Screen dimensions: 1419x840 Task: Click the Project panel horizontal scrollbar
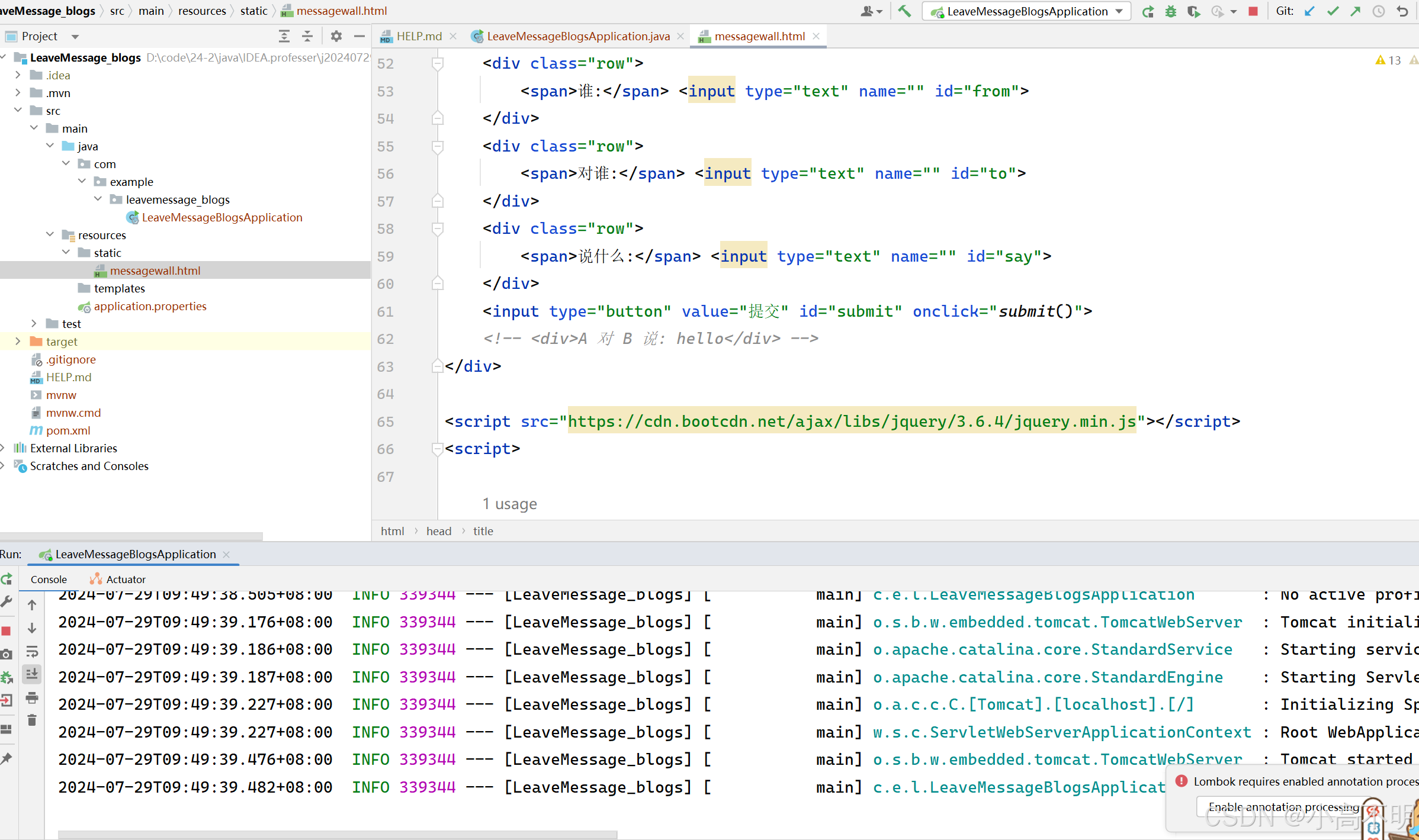131,536
